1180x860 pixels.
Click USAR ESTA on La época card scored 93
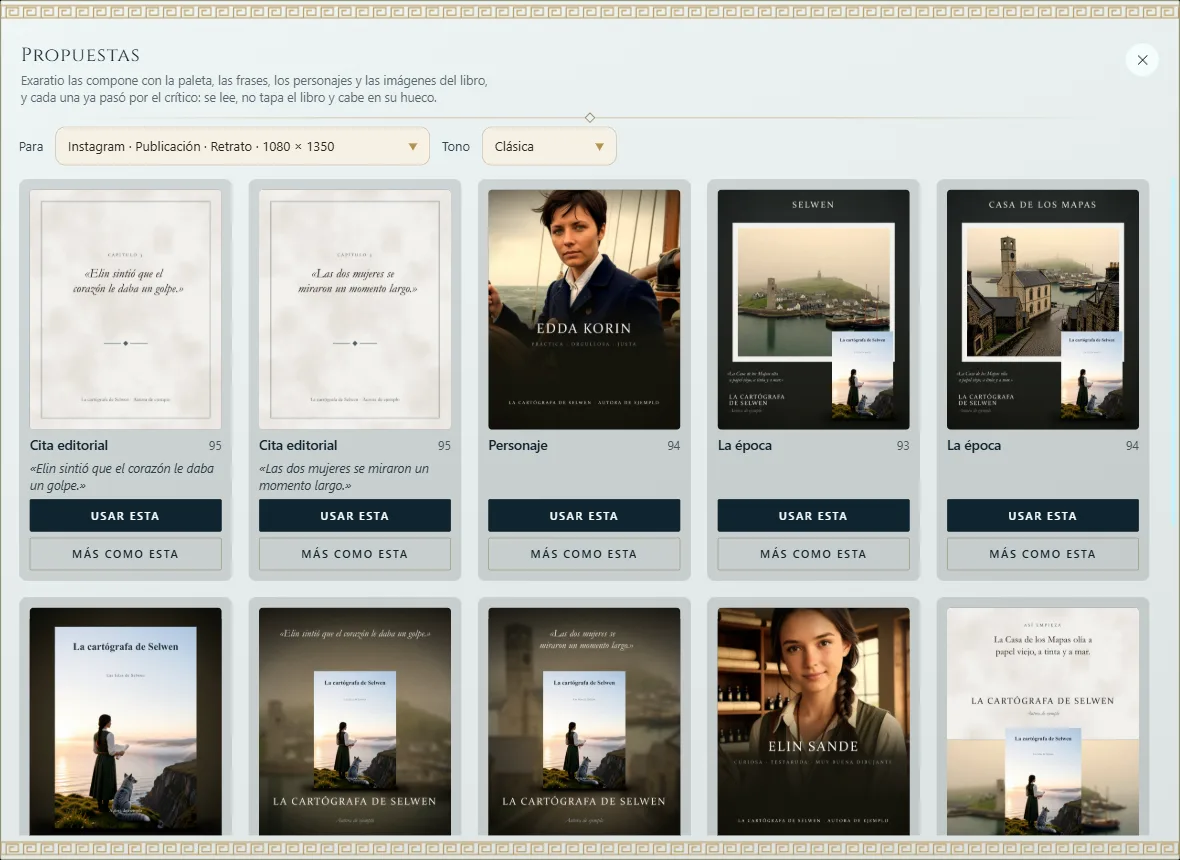click(814, 515)
